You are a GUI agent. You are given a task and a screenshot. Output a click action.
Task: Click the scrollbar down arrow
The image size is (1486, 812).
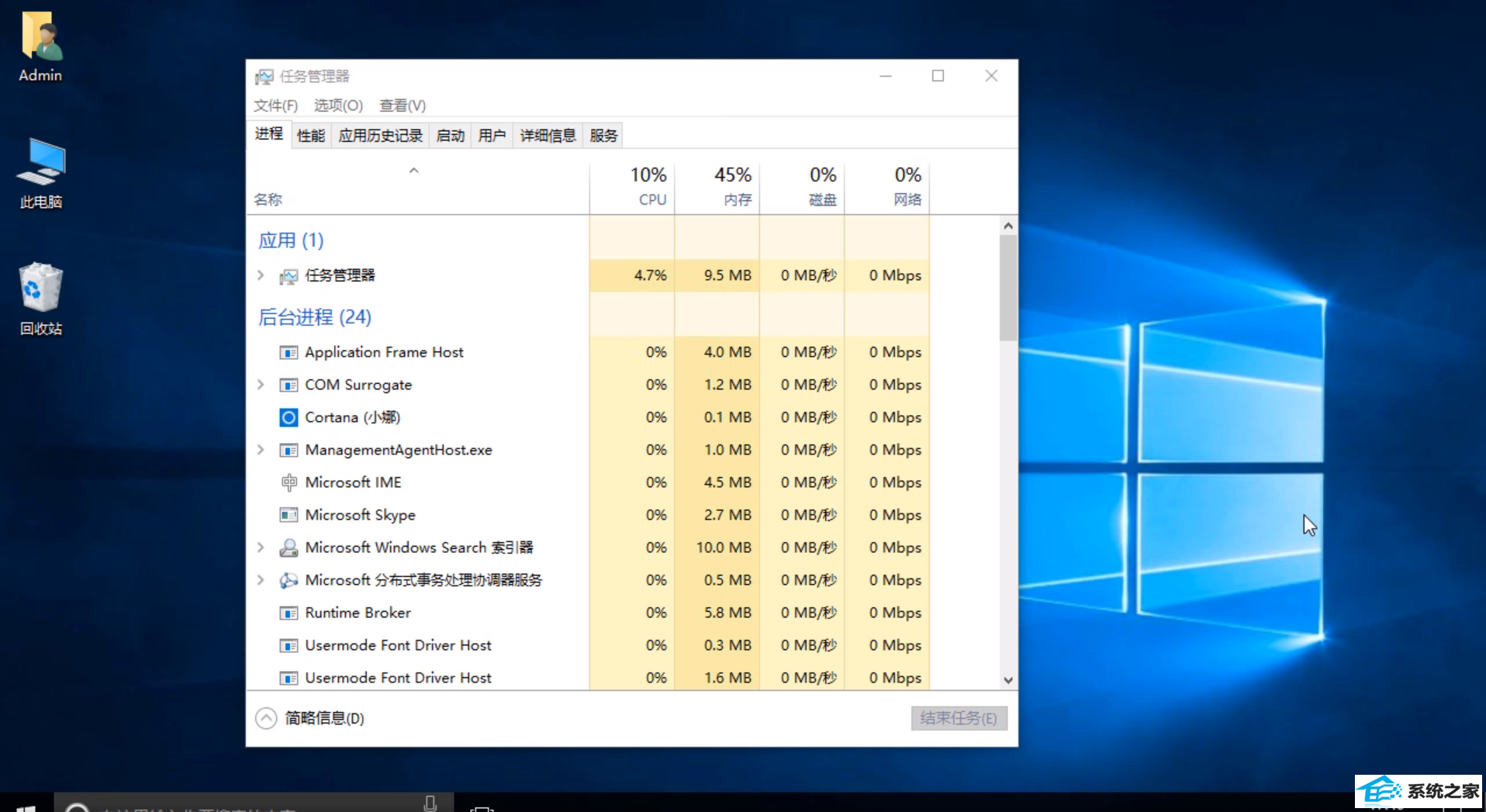pyautogui.click(x=1008, y=680)
